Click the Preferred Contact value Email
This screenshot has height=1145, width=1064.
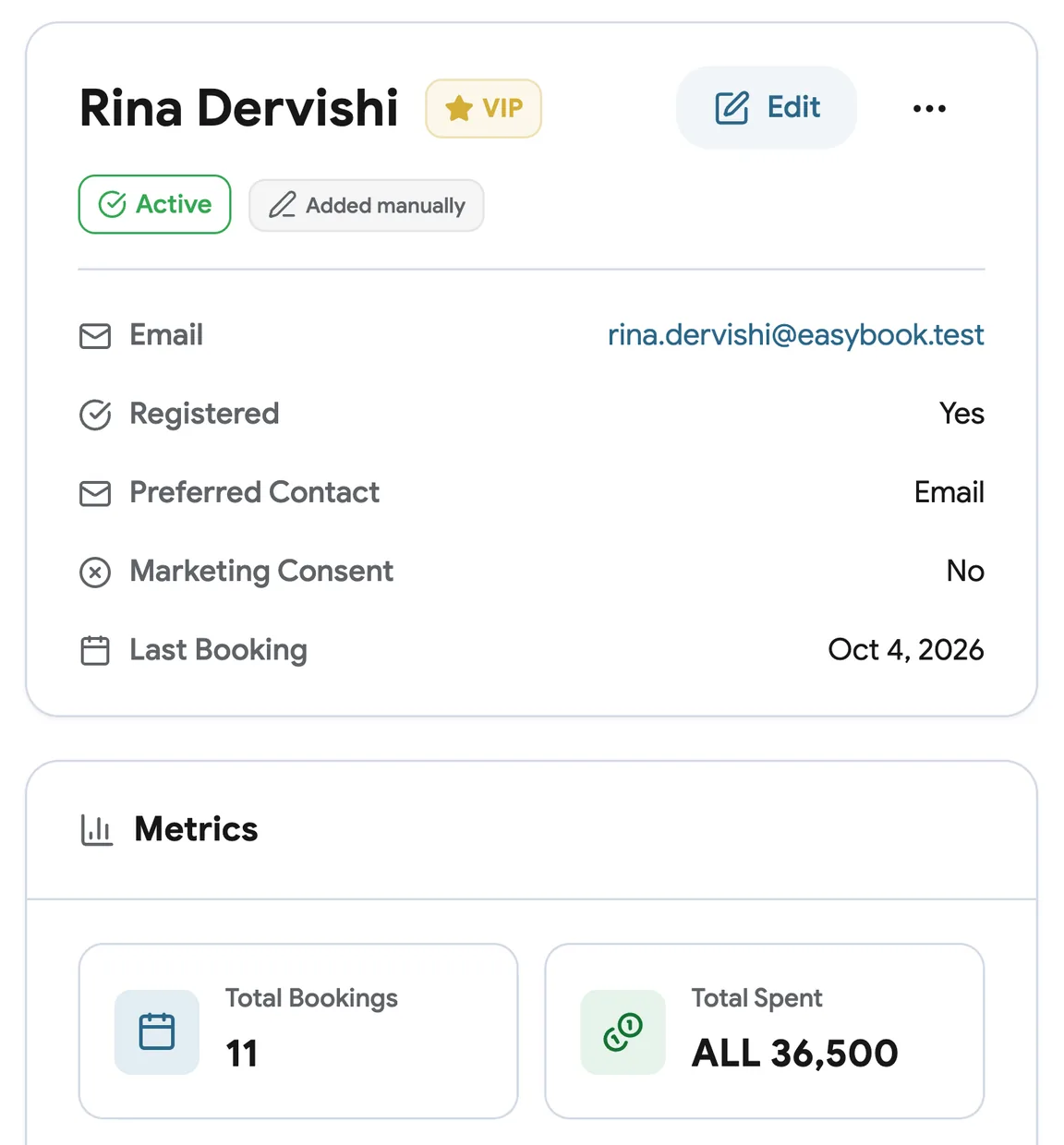coord(949,492)
